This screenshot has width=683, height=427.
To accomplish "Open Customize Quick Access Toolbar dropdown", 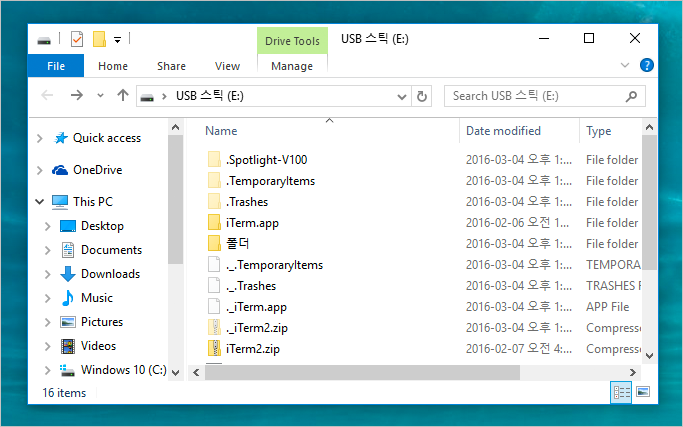I will tap(117, 40).
